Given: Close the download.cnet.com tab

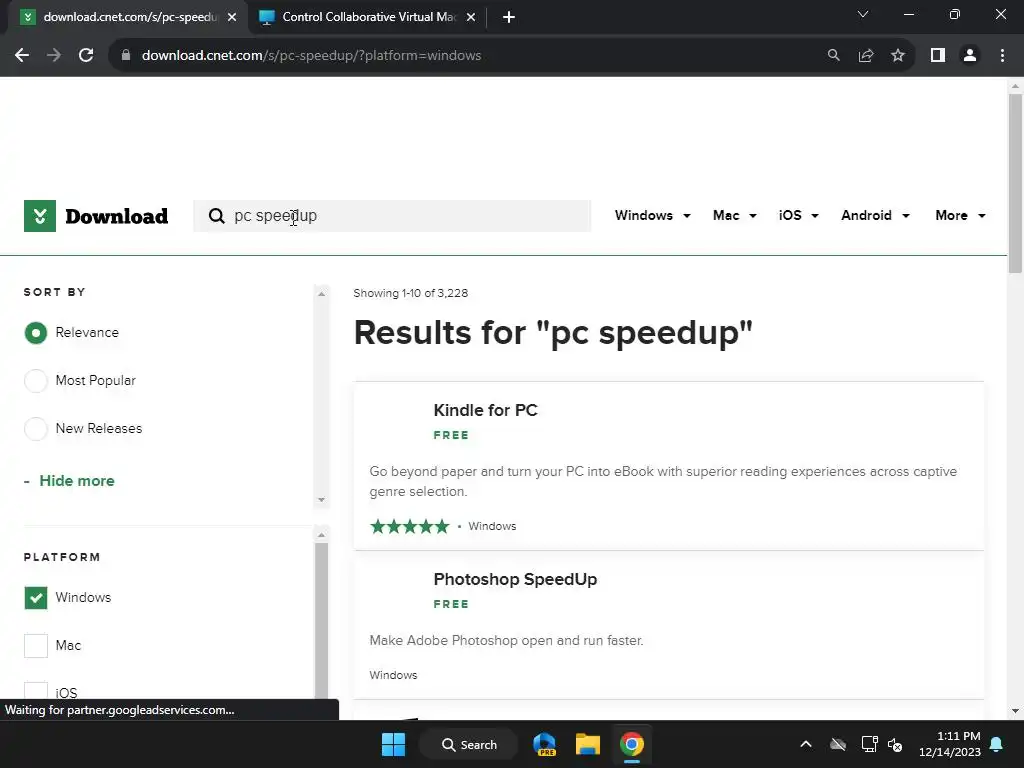Looking at the screenshot, I should 232,17.
